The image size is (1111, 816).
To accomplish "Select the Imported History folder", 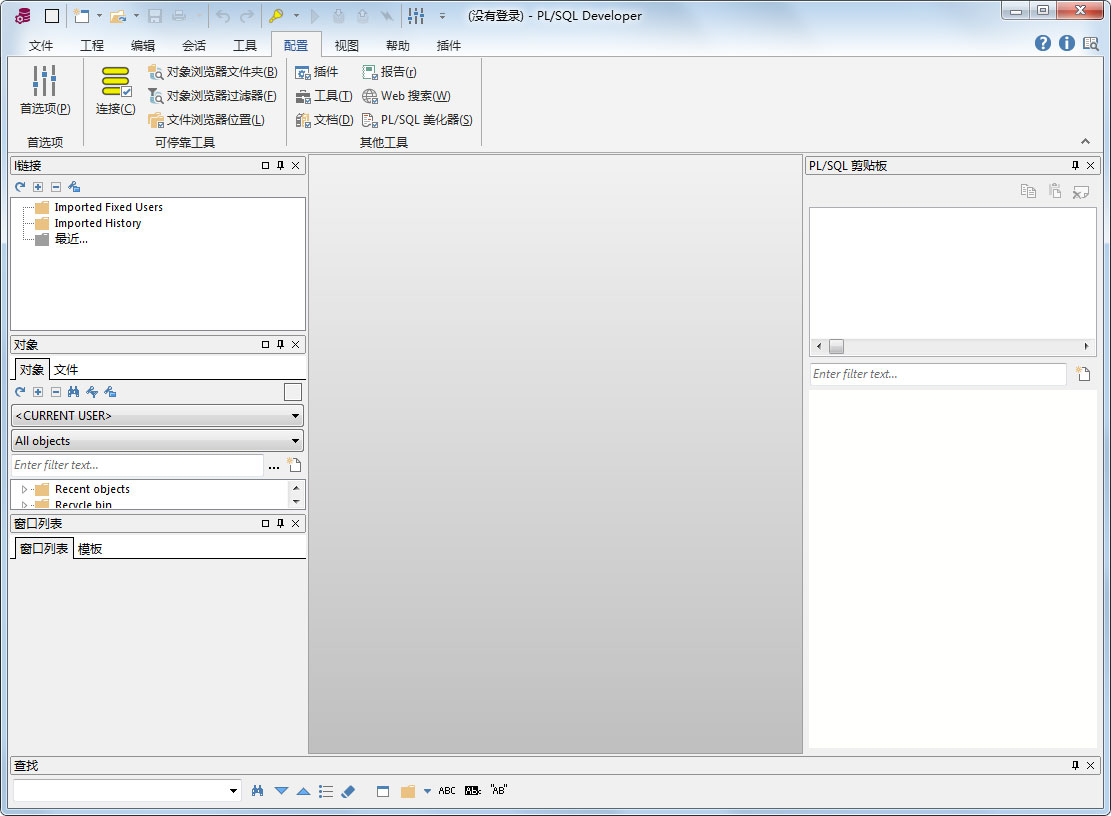I will [x=89, y=223].
